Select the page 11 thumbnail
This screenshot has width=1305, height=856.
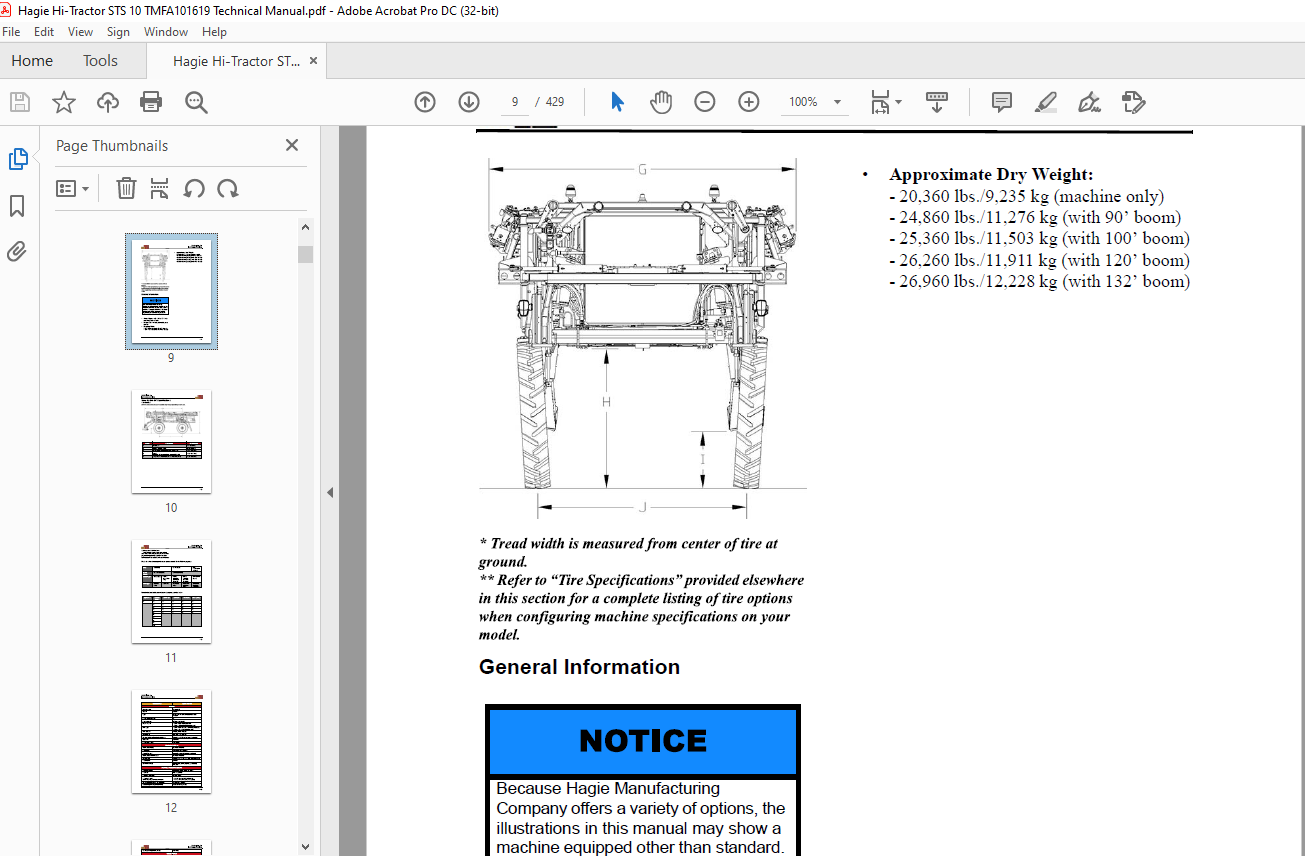click(x=171, y=591)
